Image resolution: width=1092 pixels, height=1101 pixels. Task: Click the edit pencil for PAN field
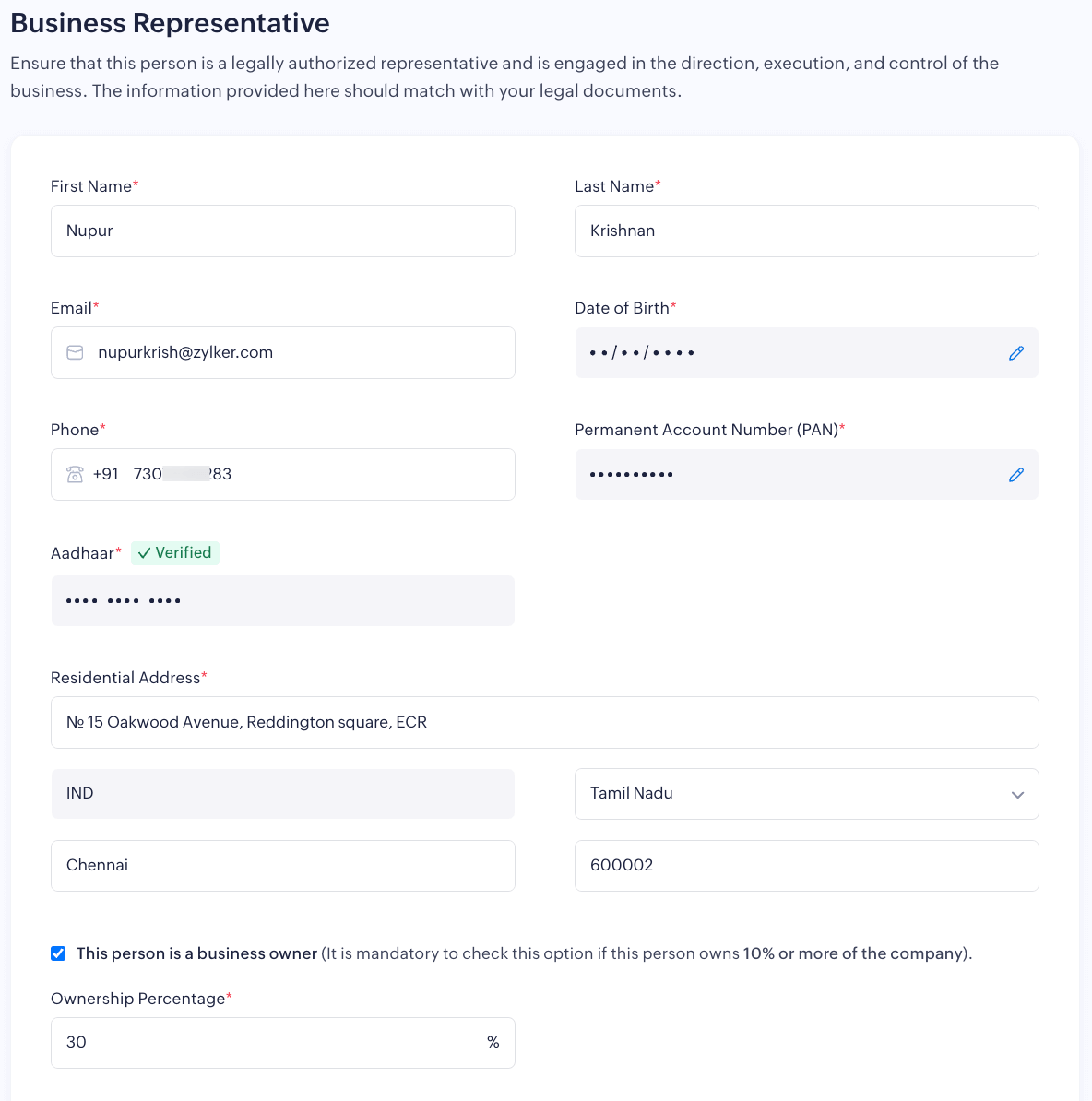(x=1015, y=475)
